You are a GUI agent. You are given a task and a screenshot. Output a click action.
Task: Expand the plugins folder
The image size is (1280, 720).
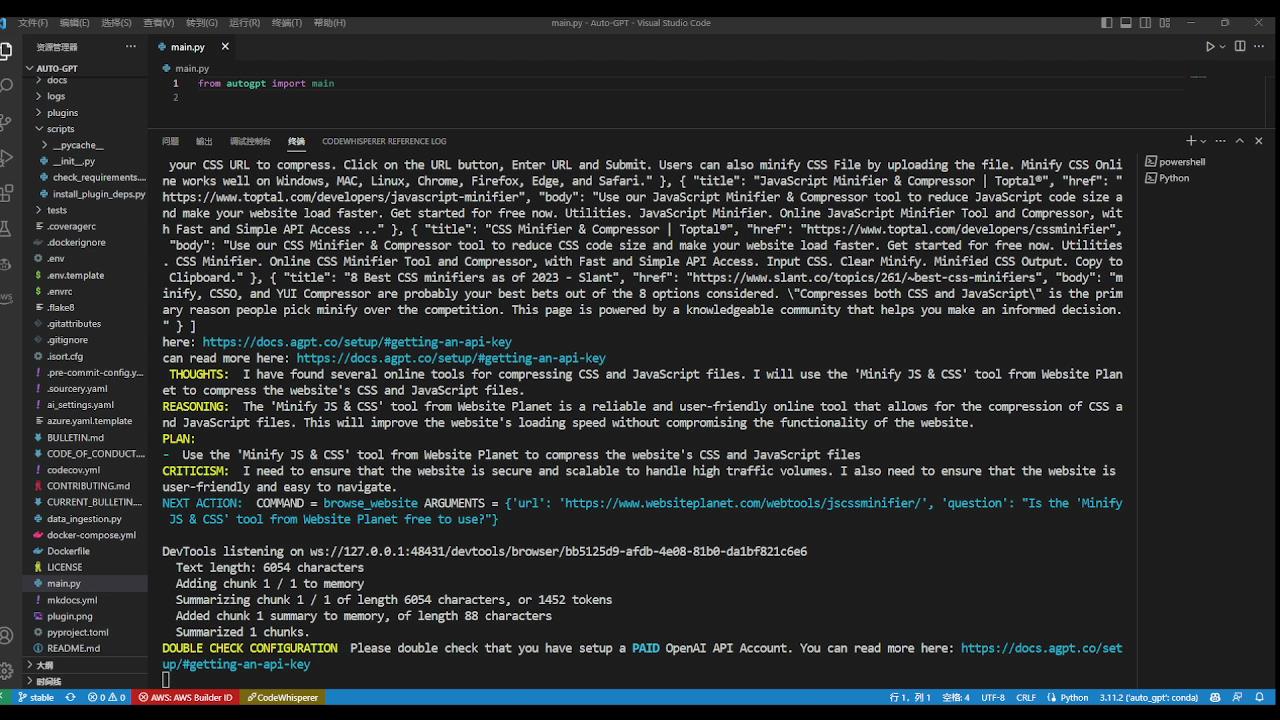(85, 112)
